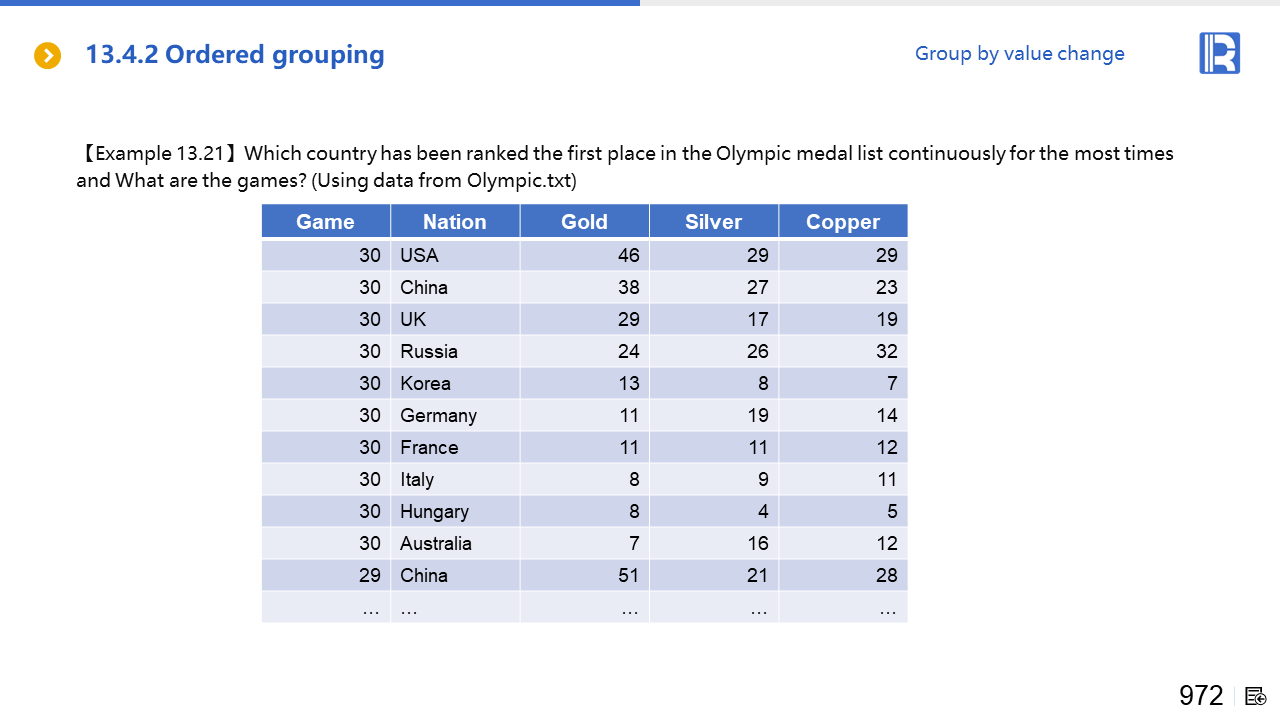The image size is (1280, 720).
Task: Select the Russia nation cell
Action: click(x=429, y=352)
